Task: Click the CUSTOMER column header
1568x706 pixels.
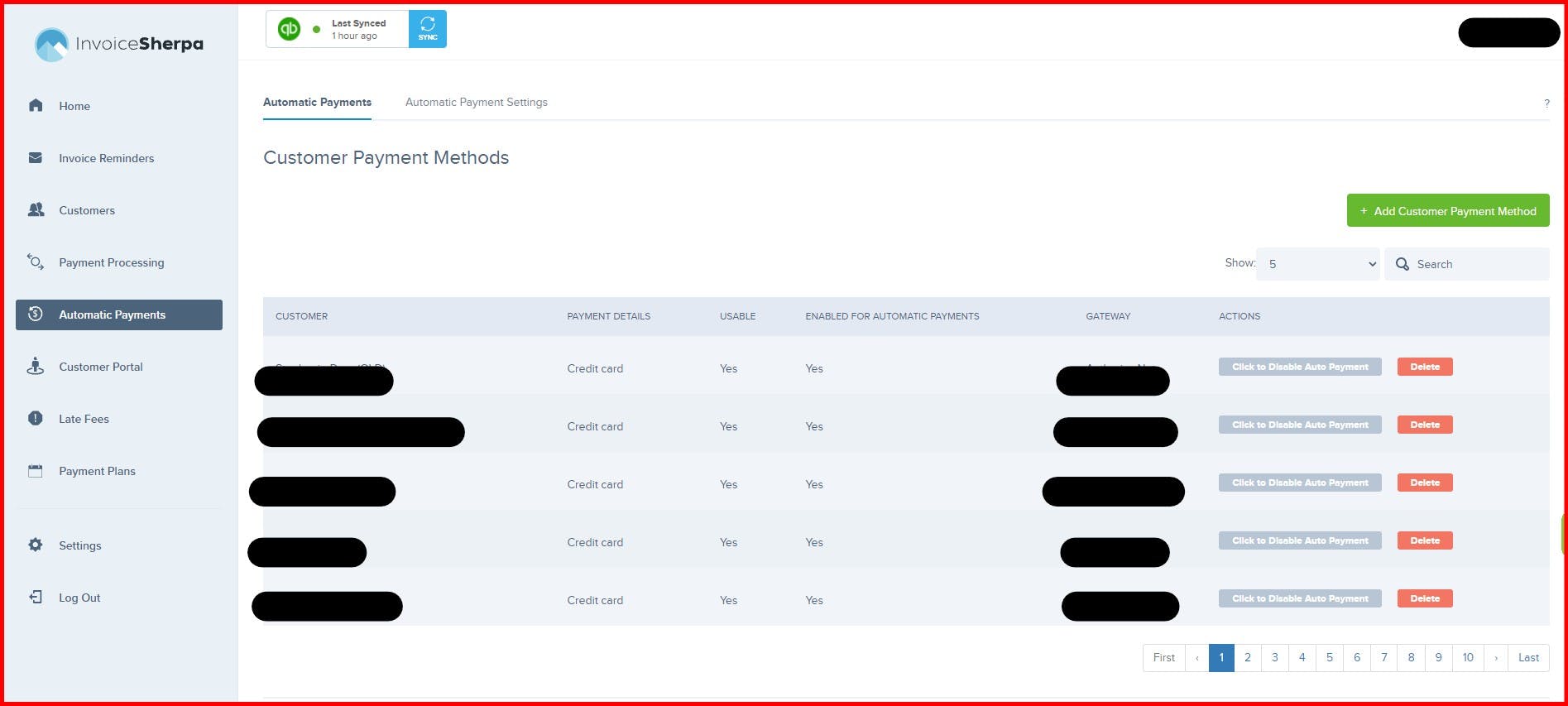Action: (x=301, y=316)
